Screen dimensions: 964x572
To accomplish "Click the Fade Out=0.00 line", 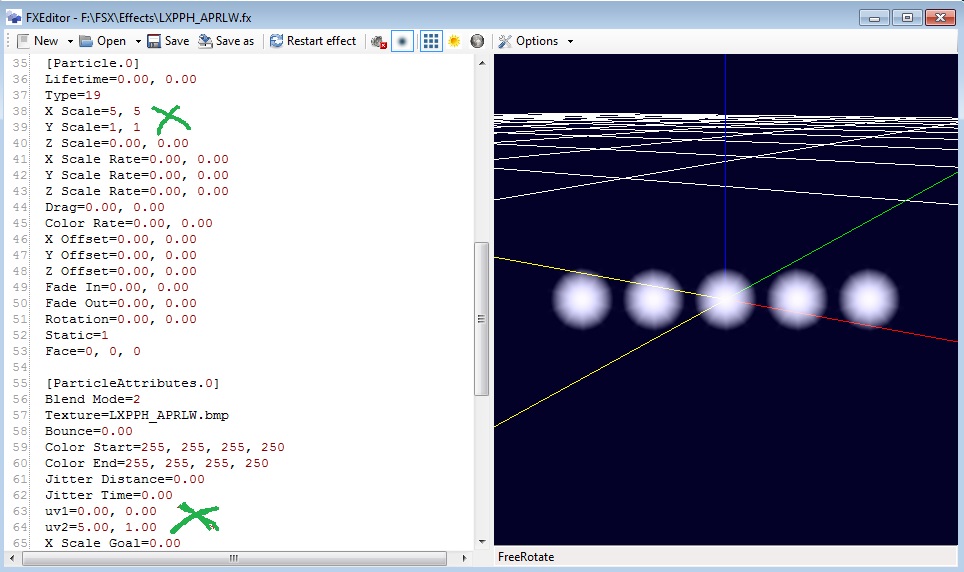I will click(120, 303).
